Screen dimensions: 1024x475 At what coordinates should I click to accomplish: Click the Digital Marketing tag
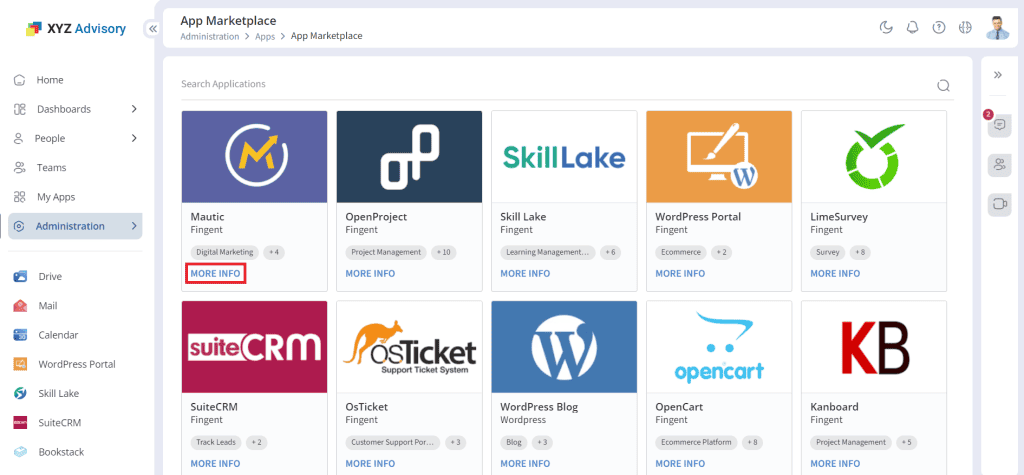point(225,252)
